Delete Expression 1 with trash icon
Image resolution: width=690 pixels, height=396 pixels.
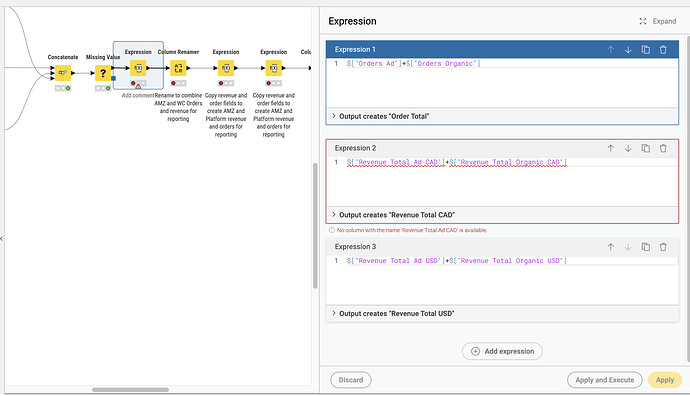[663, 50]
